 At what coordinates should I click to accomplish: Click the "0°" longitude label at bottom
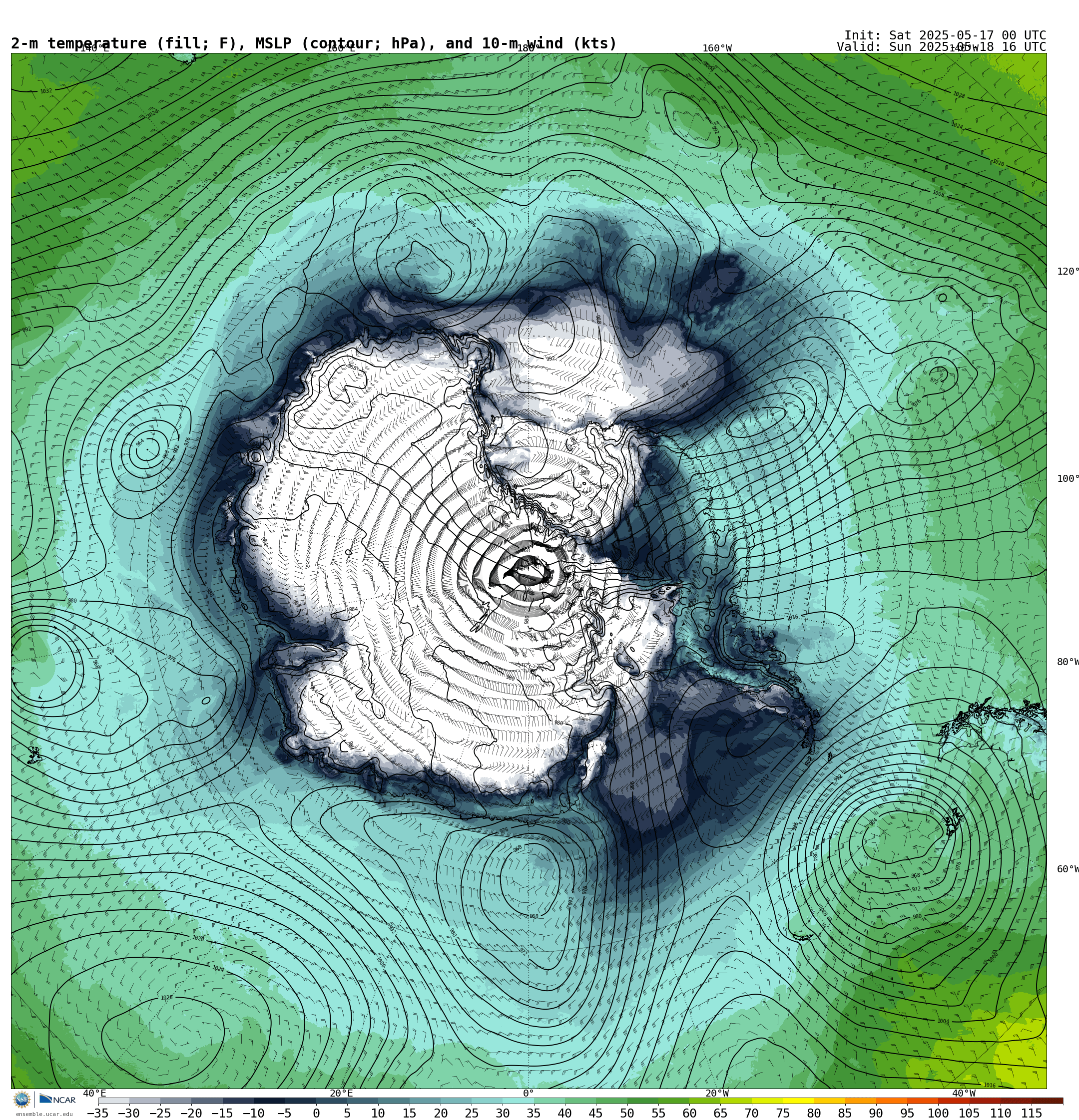(529, 1093)
